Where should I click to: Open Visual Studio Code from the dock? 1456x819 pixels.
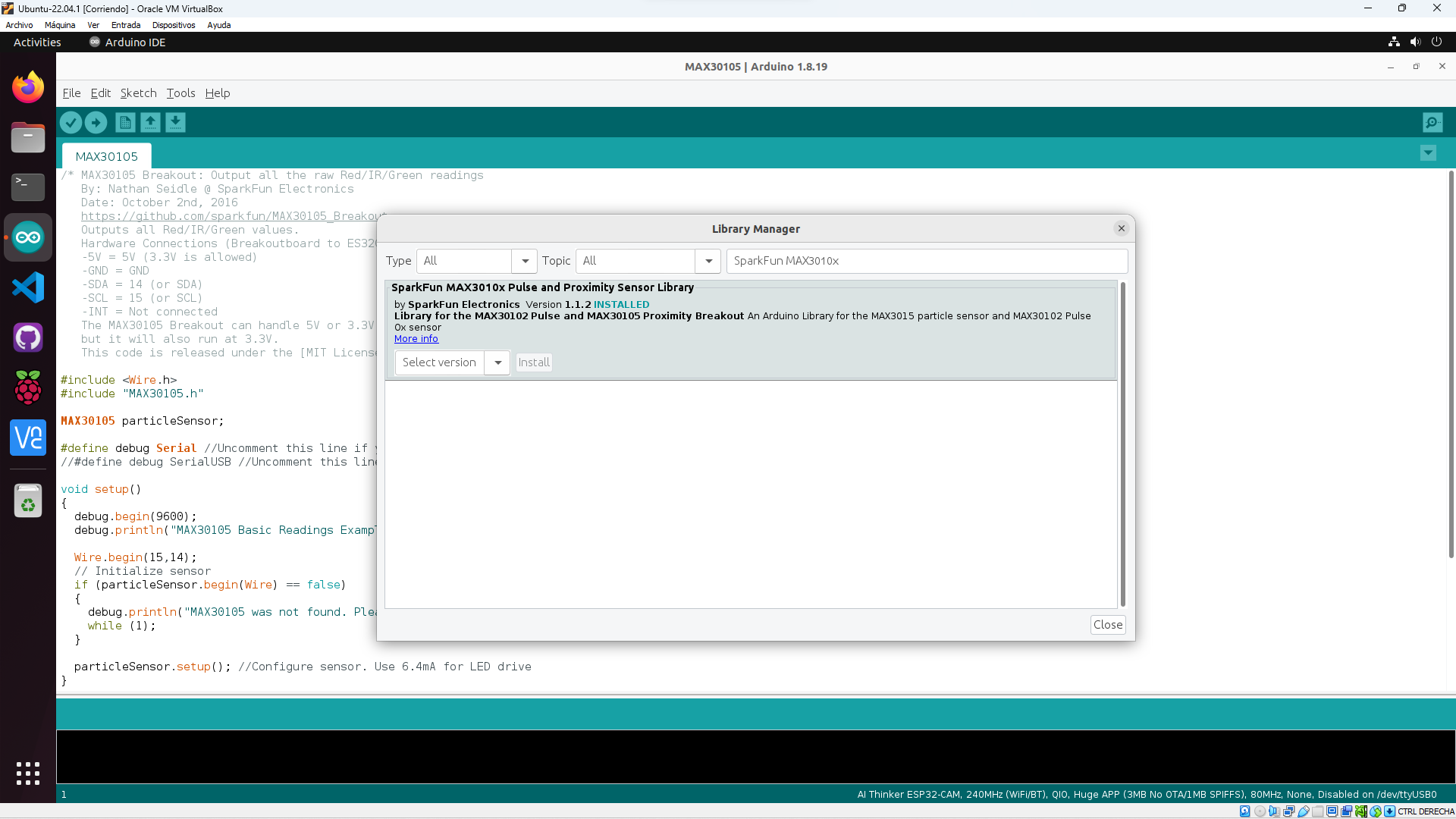pos(28,287)
